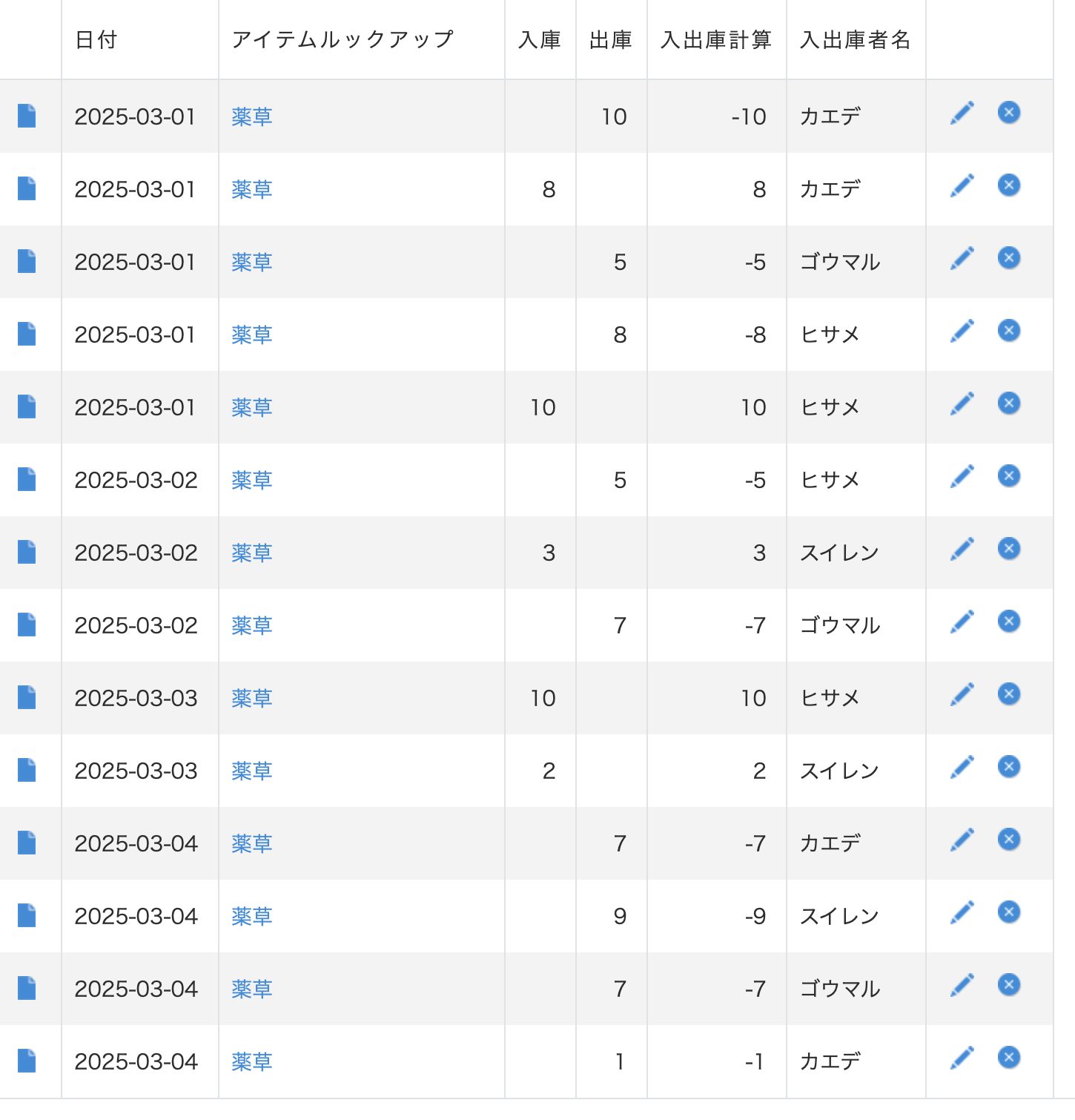Delete the 2025-03-01 ゴウマル -5 record
Viewport: 1075px width, 1120px height.
pos(1008,258)
